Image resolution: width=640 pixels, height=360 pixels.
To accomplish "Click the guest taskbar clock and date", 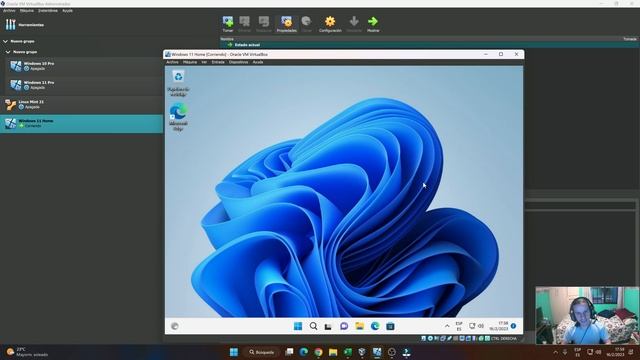I will click(x=499, y=326).
